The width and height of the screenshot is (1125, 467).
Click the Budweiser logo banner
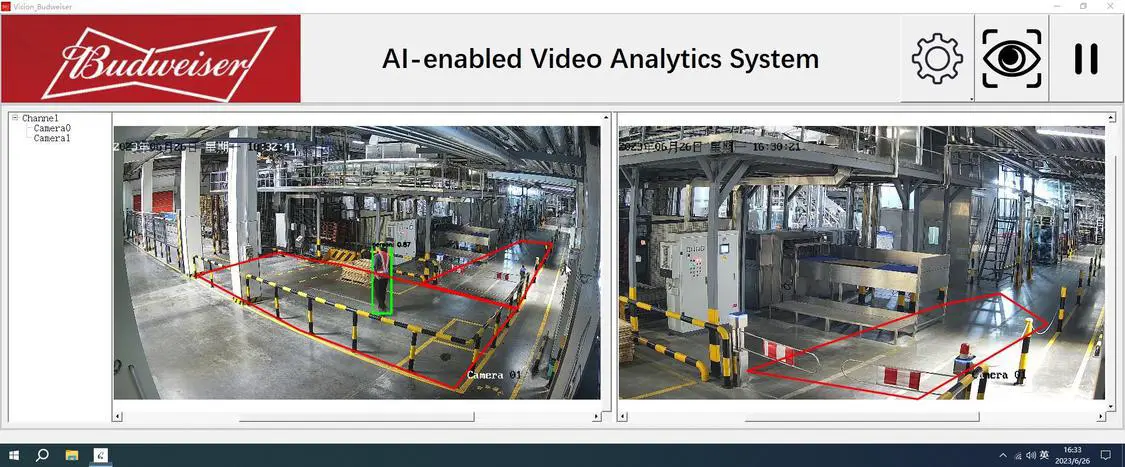pos(151,58)
